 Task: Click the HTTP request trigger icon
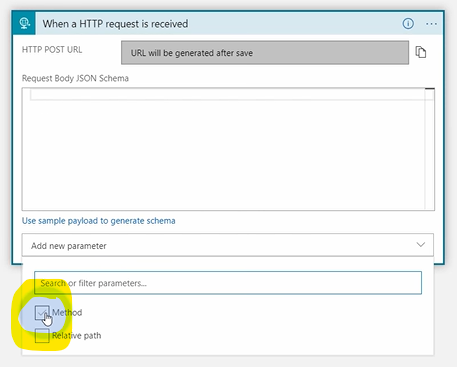pyautogui.click(x=24, y=23)
